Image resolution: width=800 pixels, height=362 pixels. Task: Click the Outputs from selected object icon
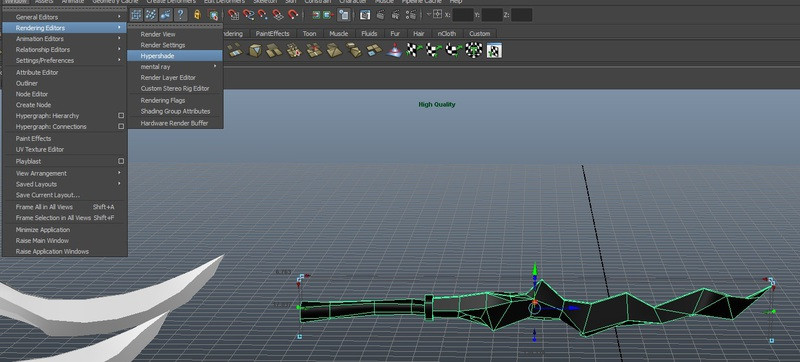[x=329, y=15]
